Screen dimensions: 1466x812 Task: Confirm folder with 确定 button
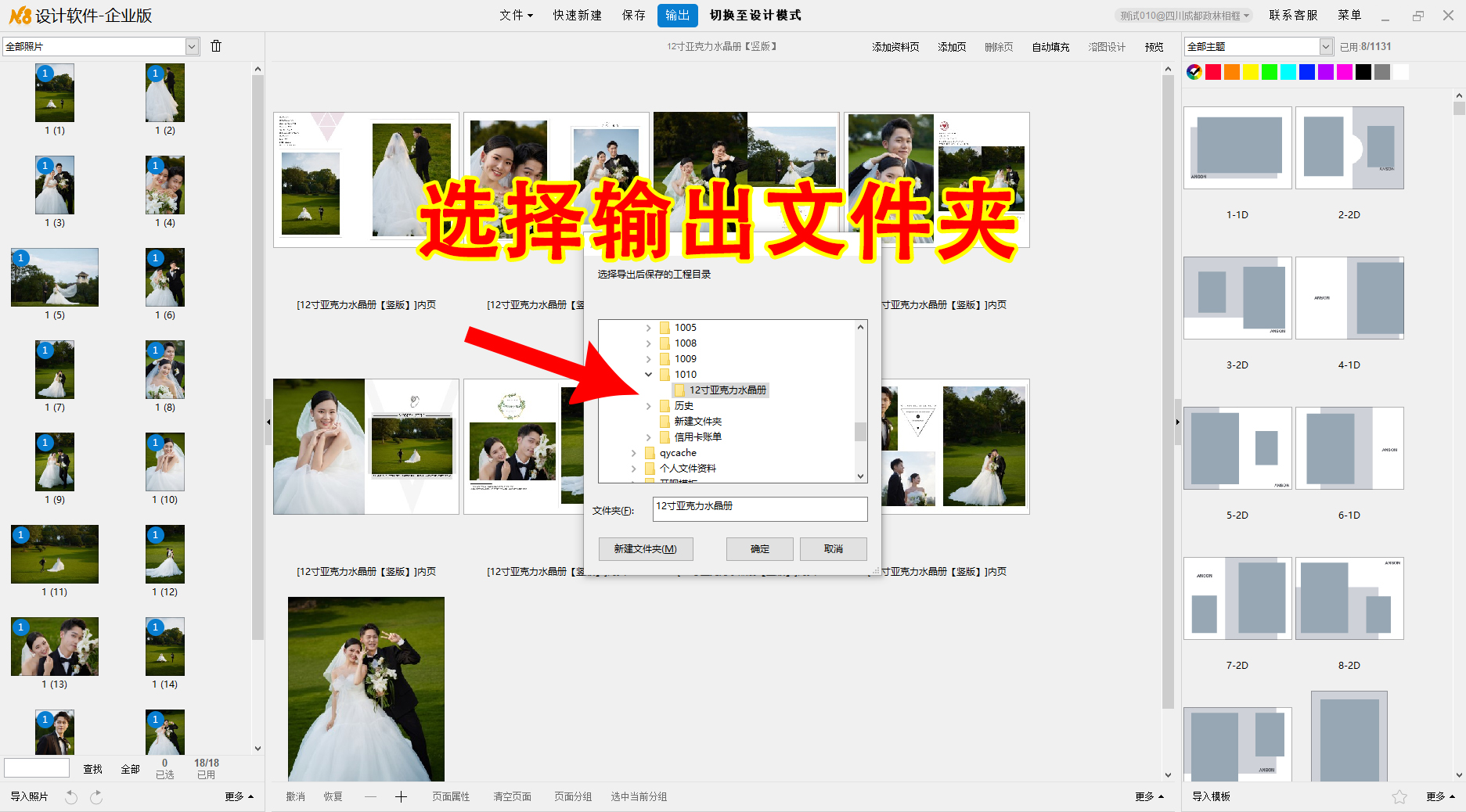point(760,549)
